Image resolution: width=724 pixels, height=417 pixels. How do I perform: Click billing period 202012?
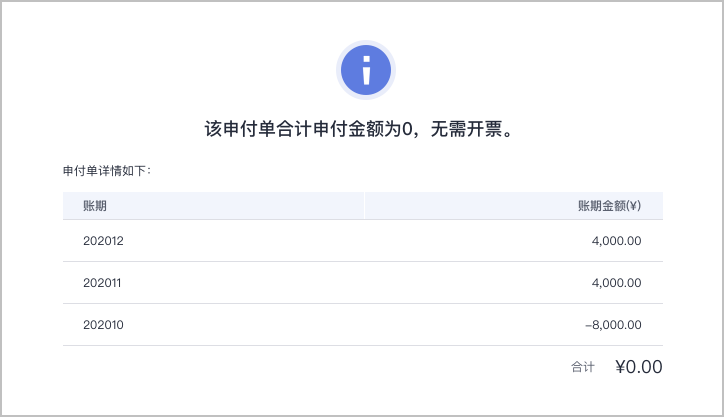point(103,241)
